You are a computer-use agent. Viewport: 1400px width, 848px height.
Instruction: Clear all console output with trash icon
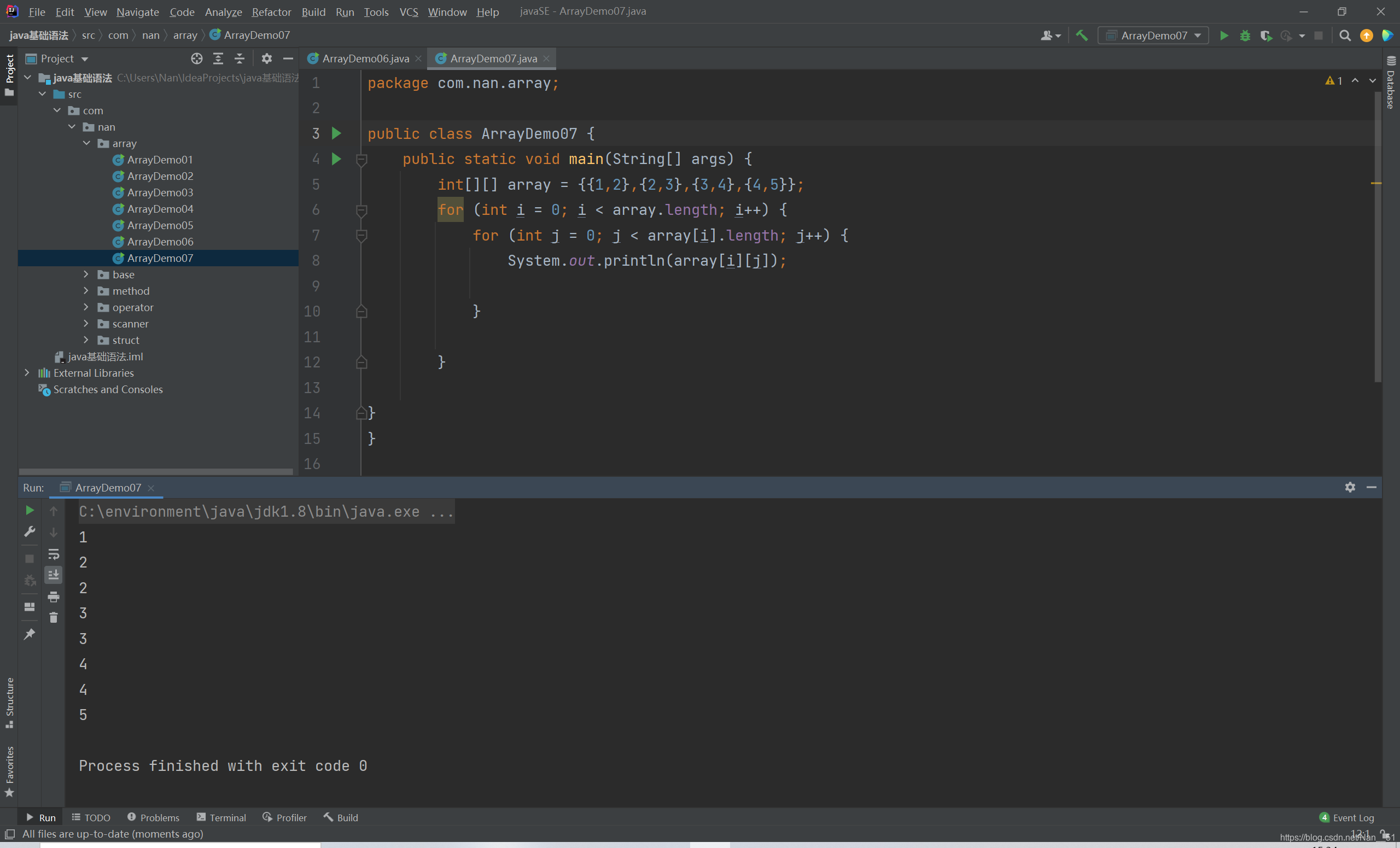(x=54, y=617)
